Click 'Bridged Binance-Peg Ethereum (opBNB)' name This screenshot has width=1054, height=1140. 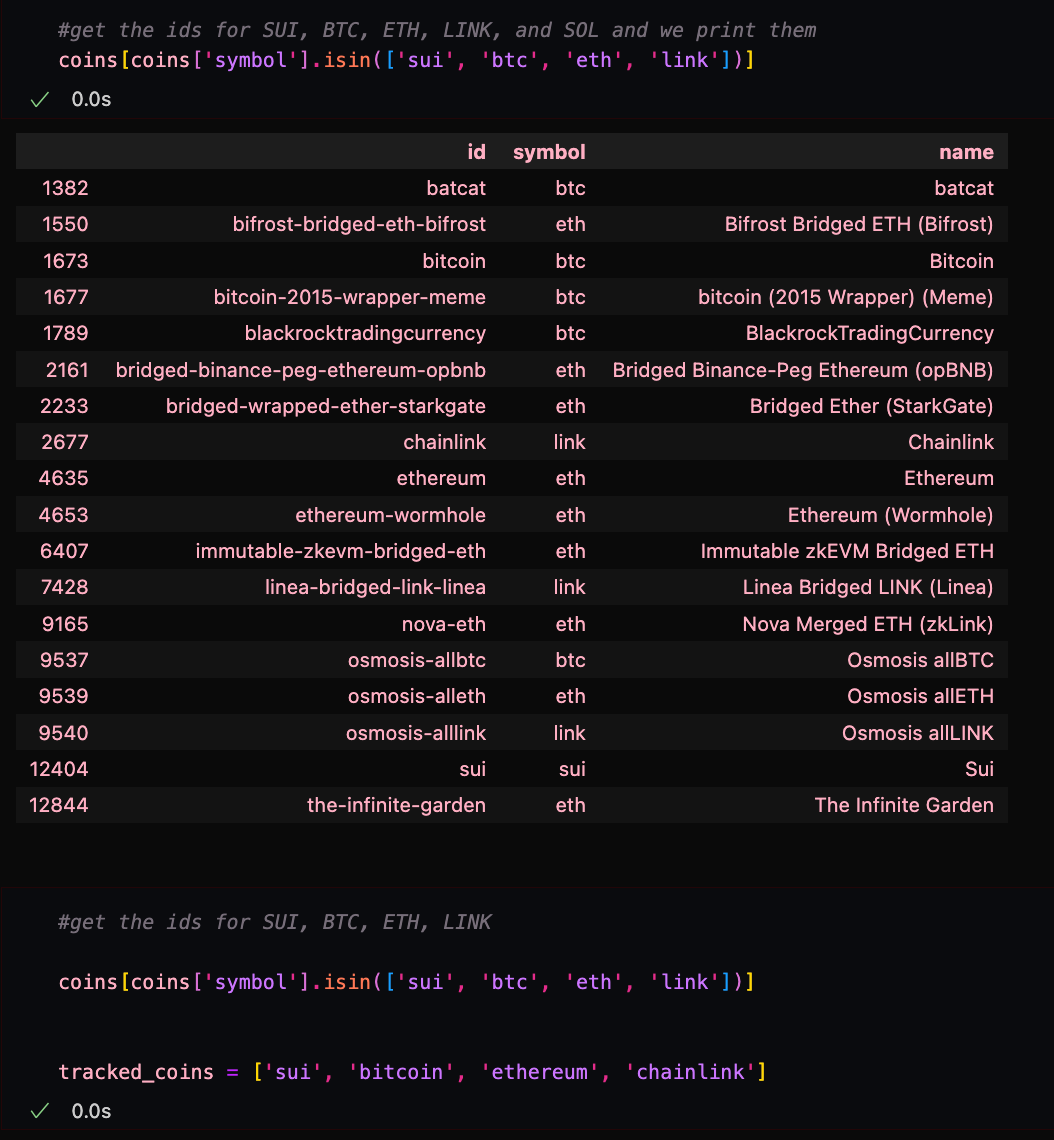pyautogui.click(x=802, y=370)
